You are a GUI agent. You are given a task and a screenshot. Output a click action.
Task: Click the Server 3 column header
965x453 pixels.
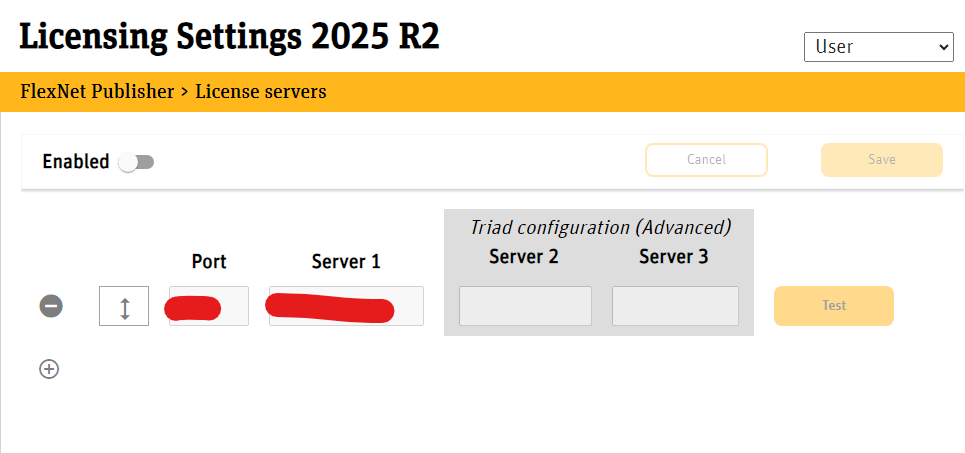674,257
